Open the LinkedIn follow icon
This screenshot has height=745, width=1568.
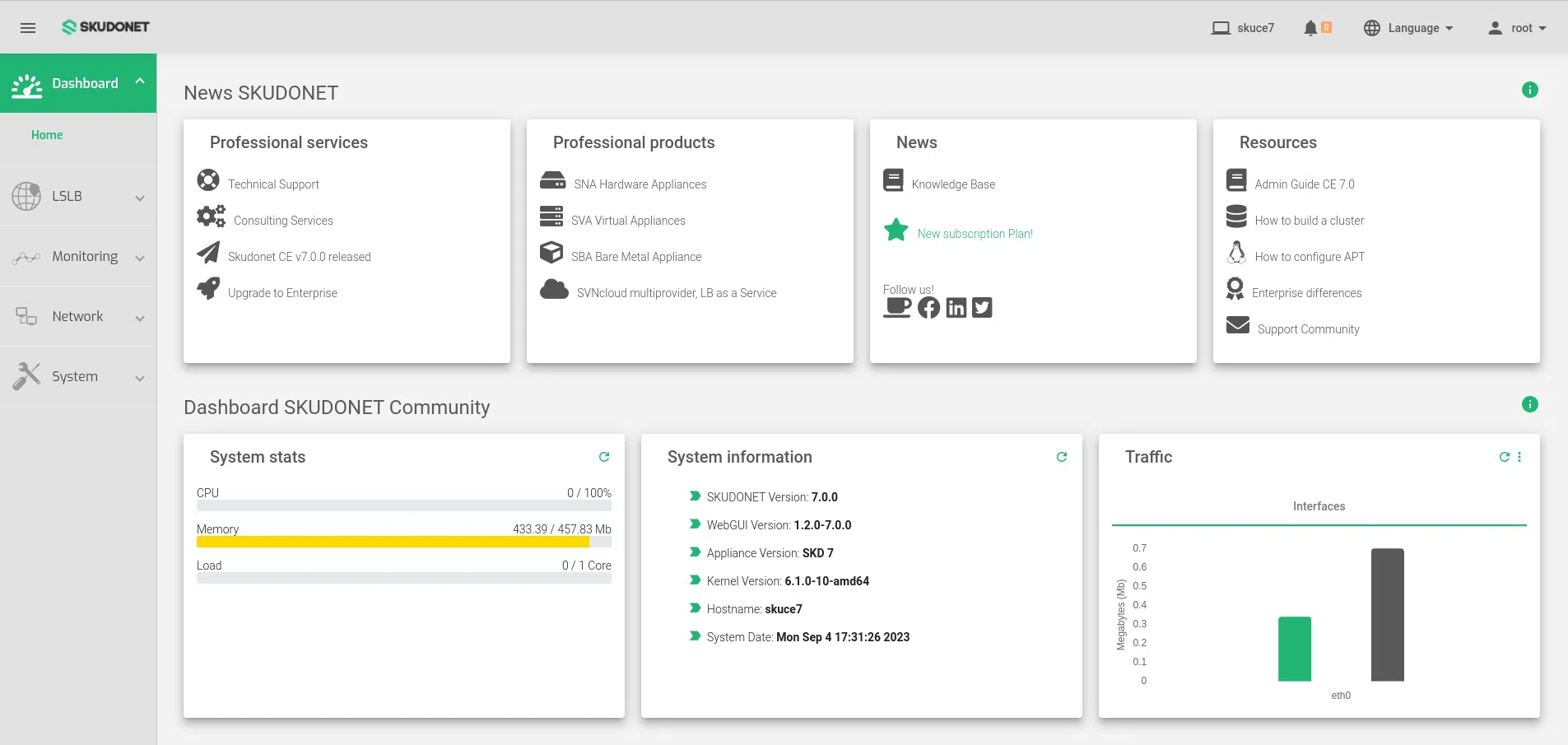pos(956,308)
